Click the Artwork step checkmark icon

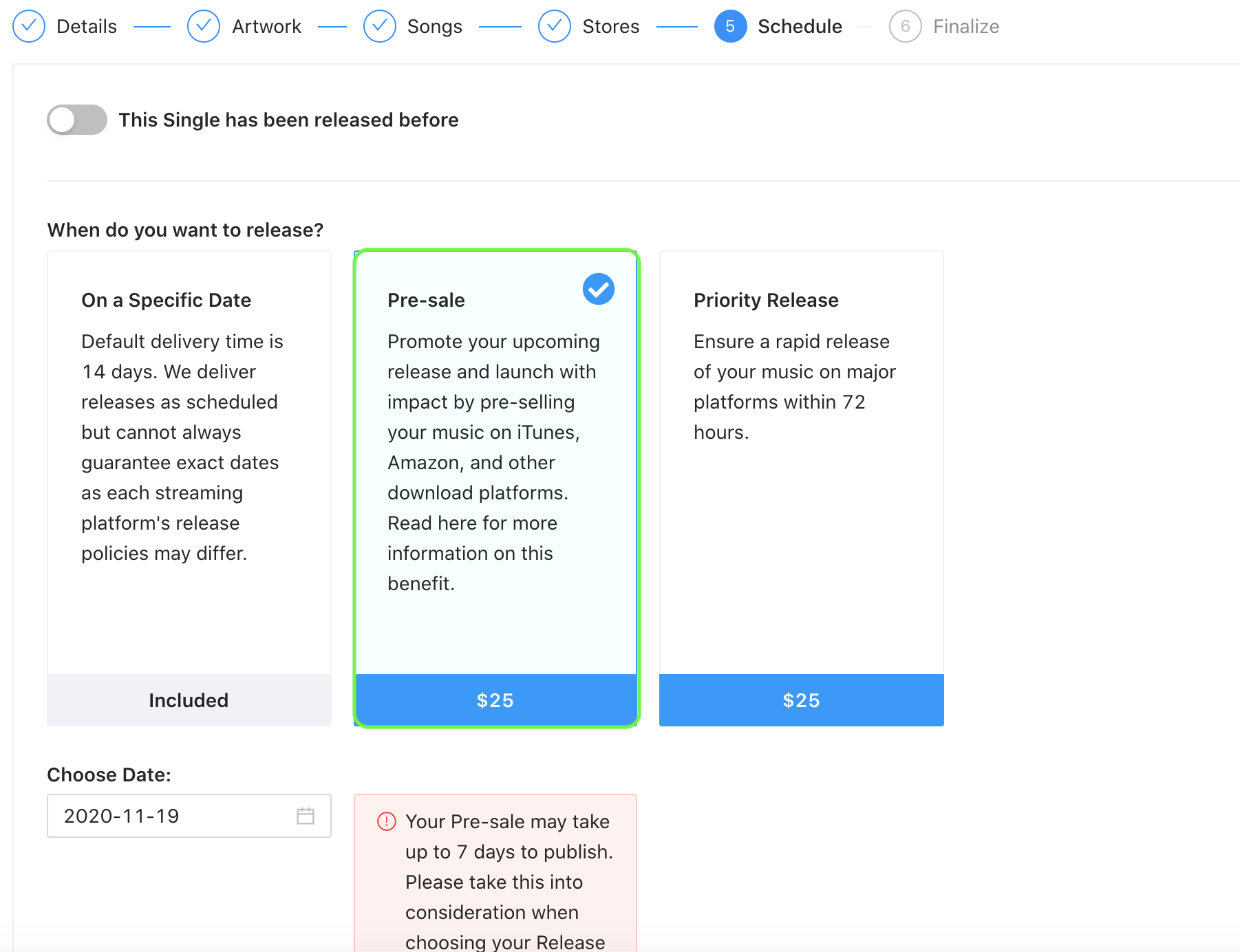point(204,26)
